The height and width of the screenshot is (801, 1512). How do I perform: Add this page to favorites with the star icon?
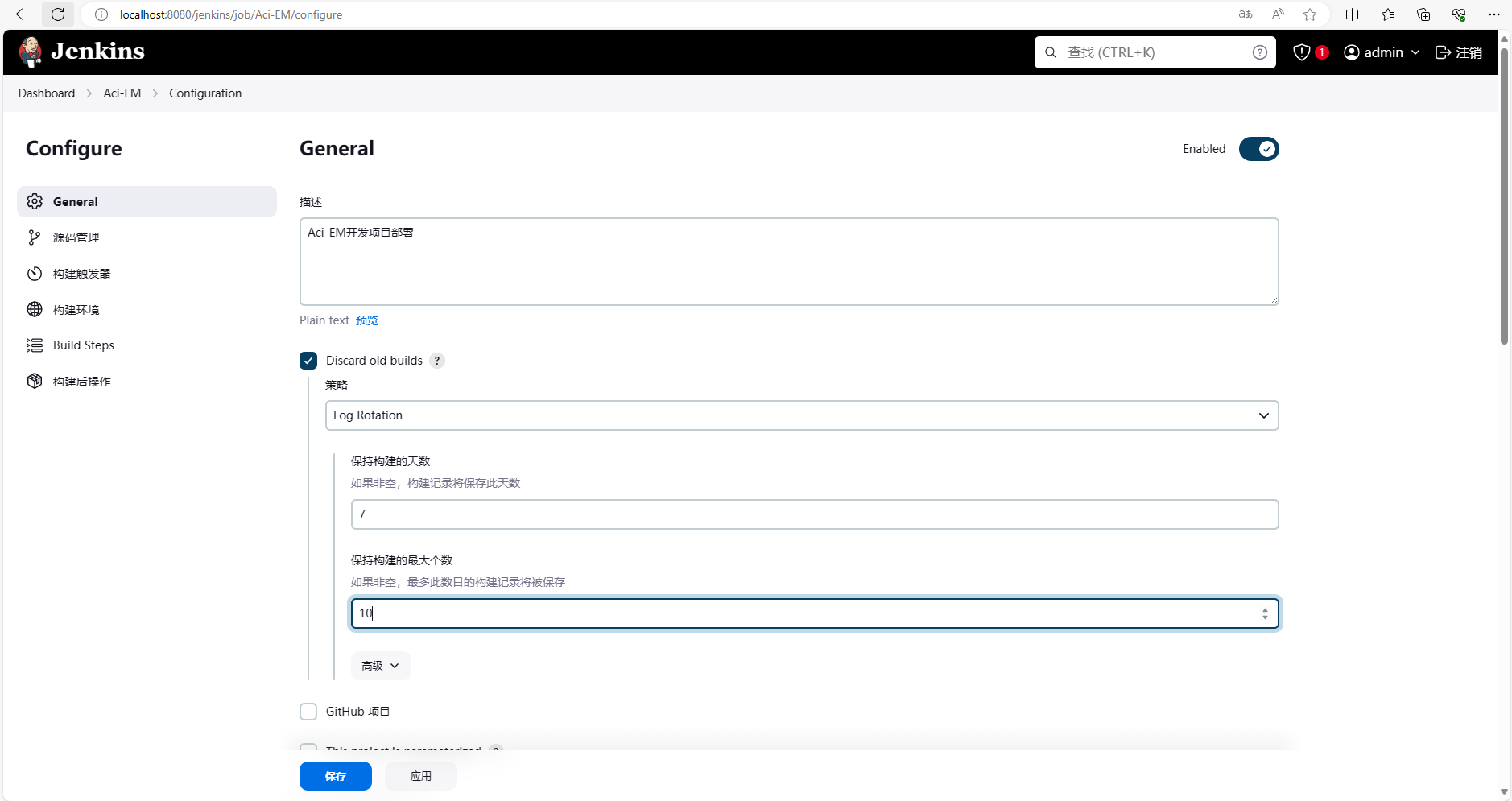1310,14
